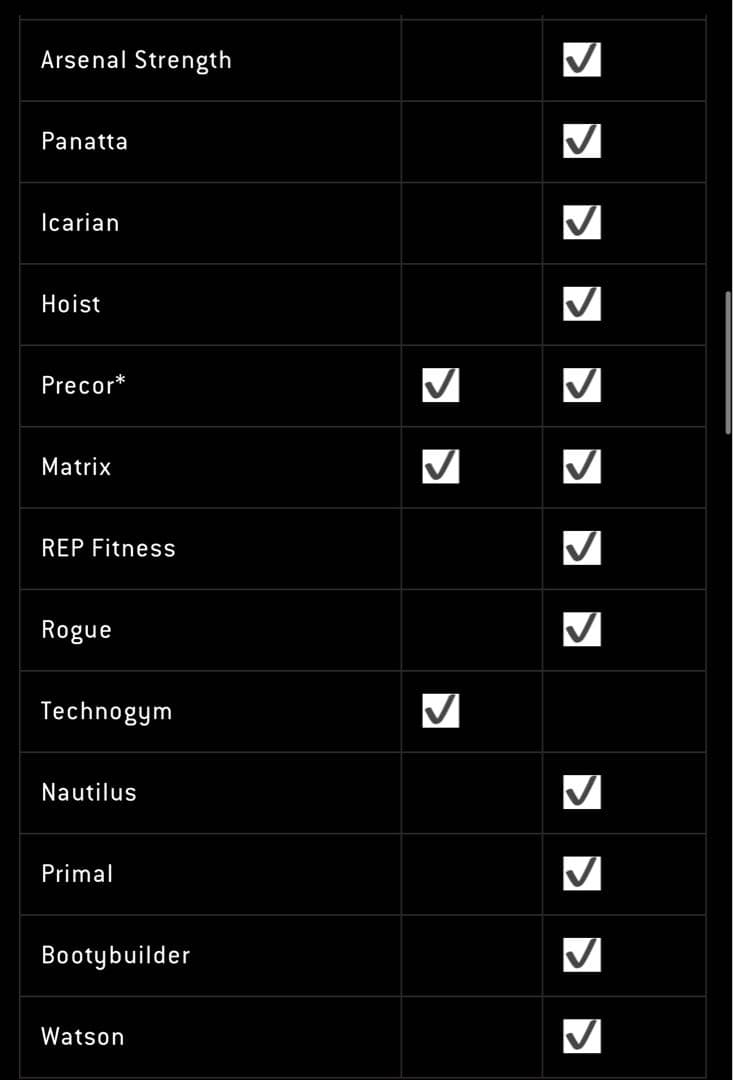
Task: Click the checkmark in the Arsenal Strength row
Action: coord(582,60)
